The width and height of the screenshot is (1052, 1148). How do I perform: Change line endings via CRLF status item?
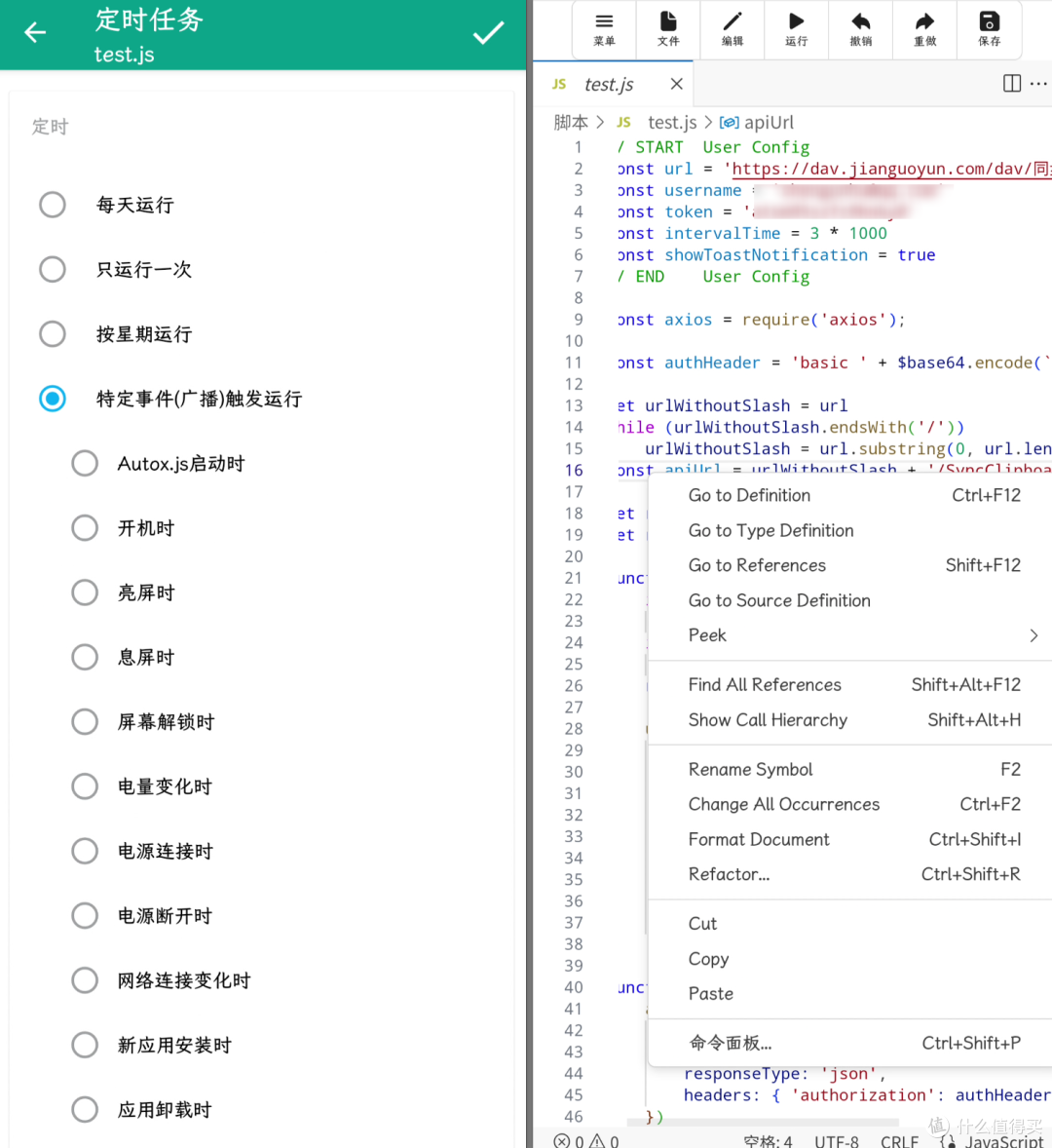coord(899,1140)
